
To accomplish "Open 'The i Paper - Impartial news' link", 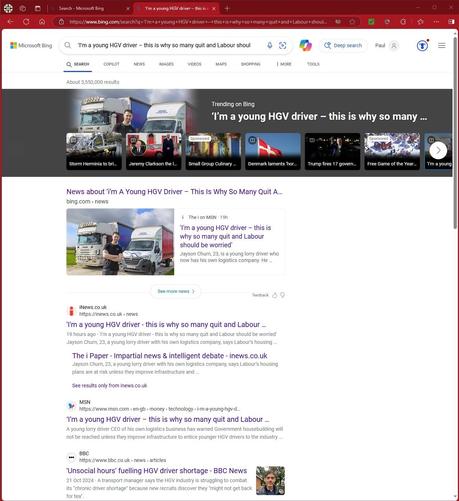I will (x=170, y=356).
